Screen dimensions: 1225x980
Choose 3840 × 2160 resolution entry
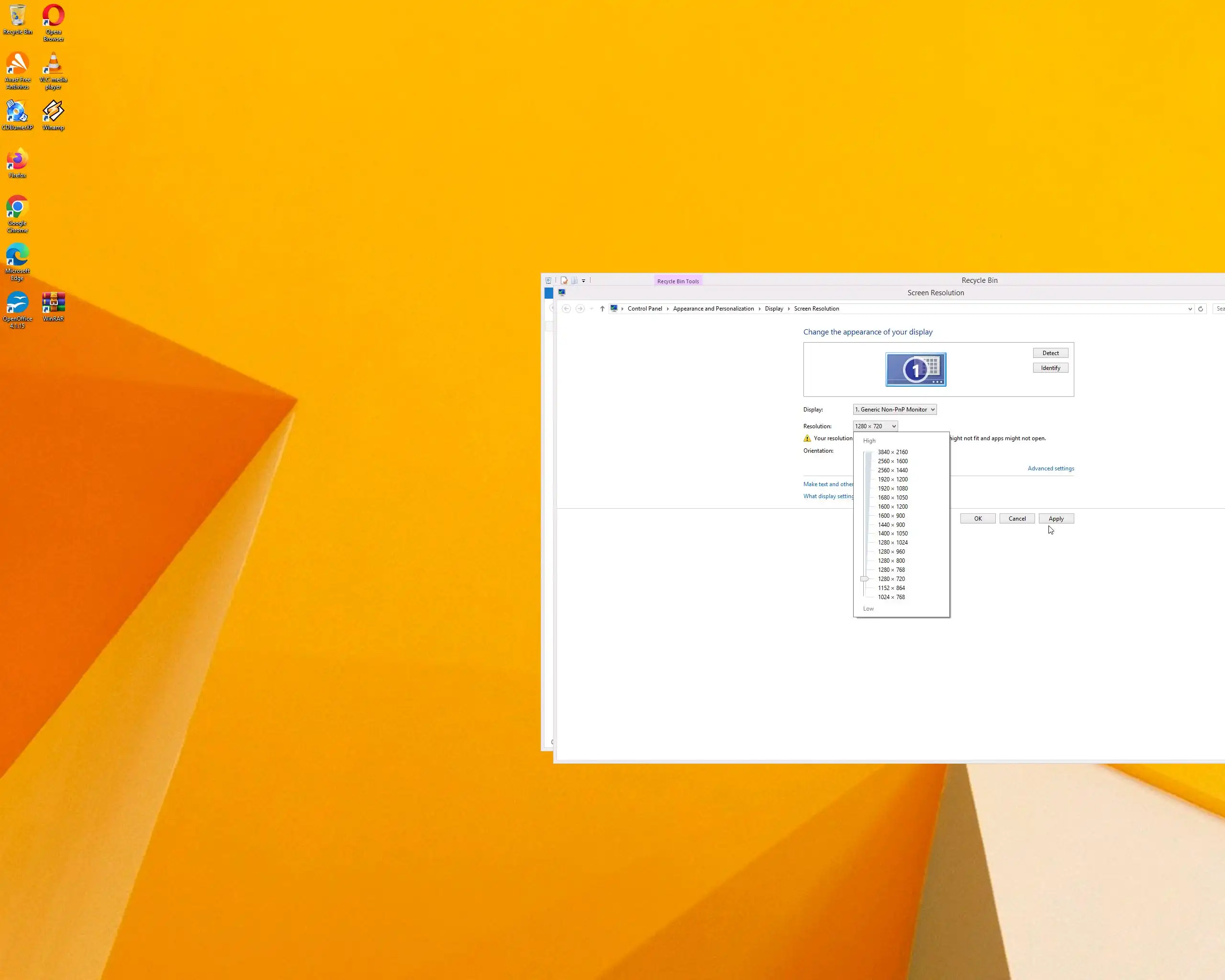click(x=892, y=452)
